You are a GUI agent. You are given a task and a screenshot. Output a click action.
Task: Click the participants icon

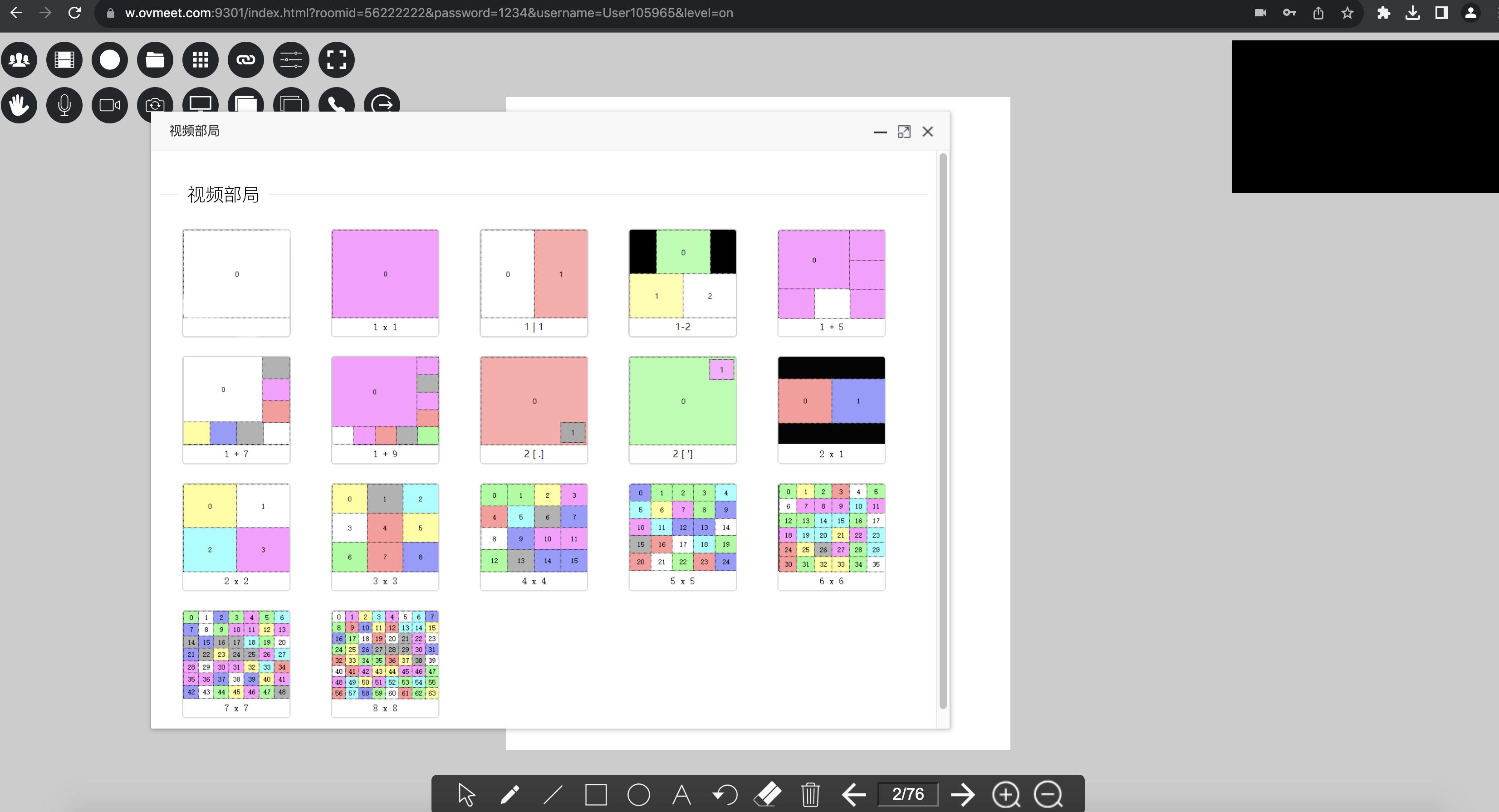(x=19, y=60)
